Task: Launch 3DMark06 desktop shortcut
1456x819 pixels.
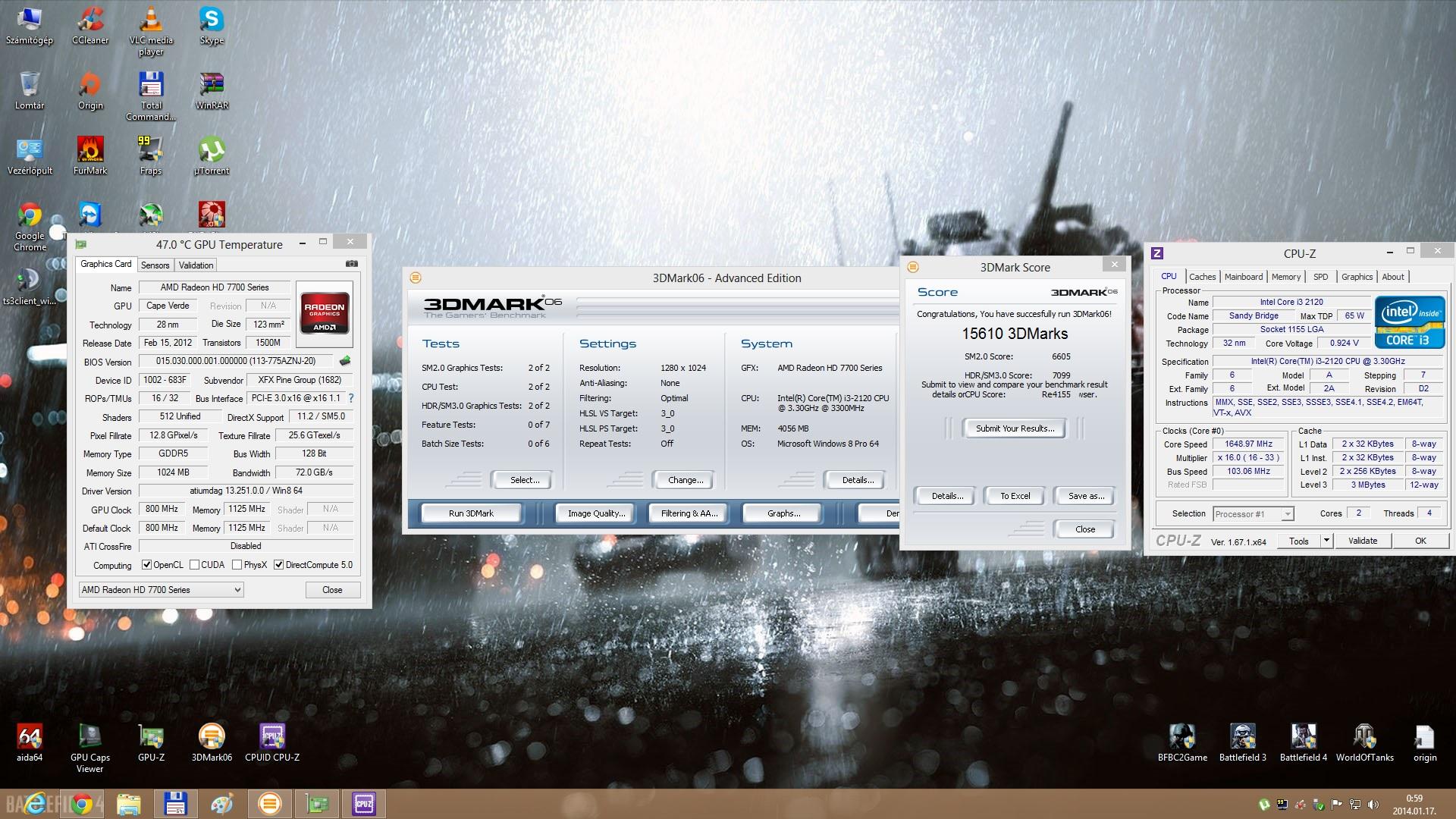Action: click(x=212, y=742)
